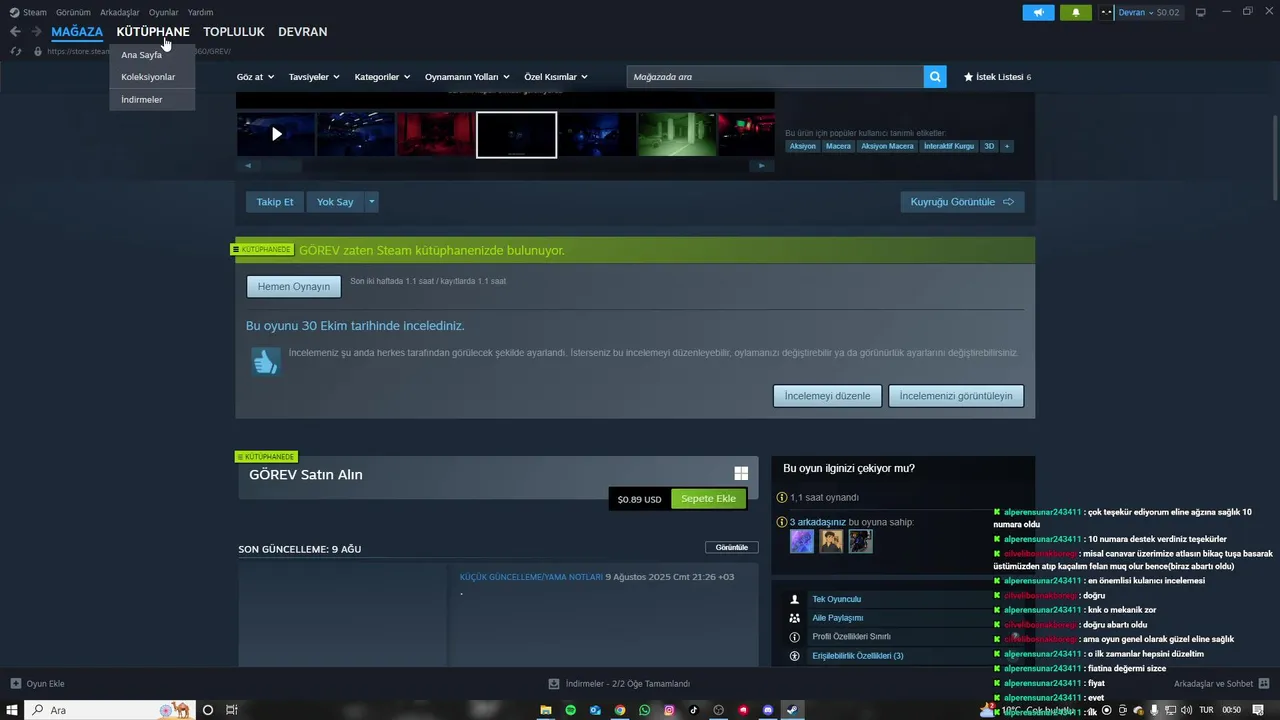The image size is (1280, 720).
Task: Add more tags with the plus button
Action: click(1007, 146)
